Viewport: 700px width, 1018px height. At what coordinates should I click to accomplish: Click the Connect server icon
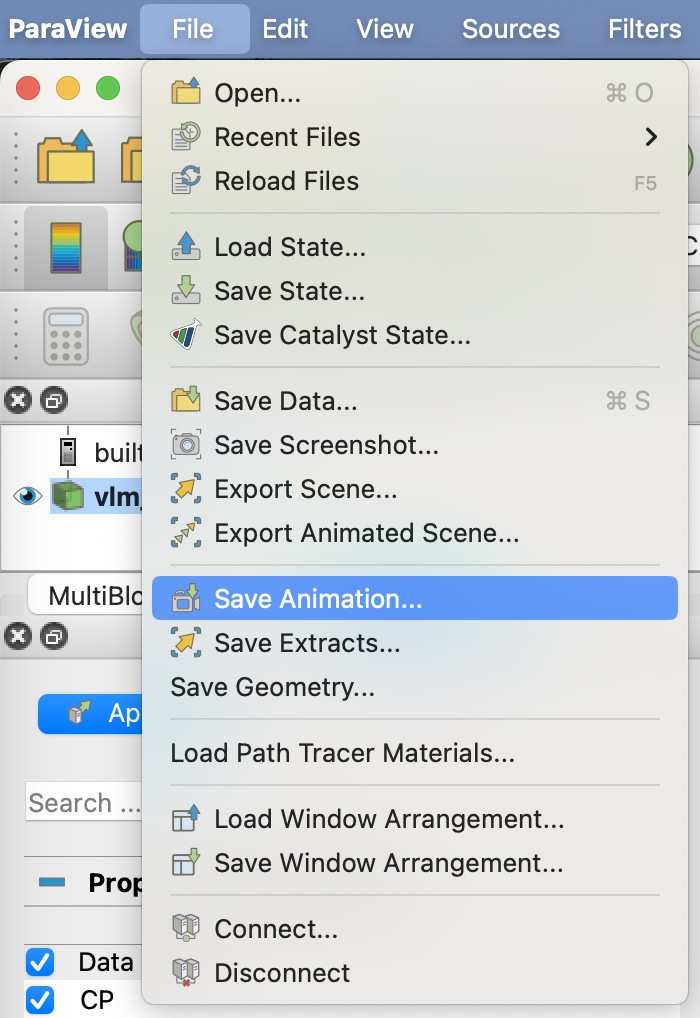click(x=186, y=928)
